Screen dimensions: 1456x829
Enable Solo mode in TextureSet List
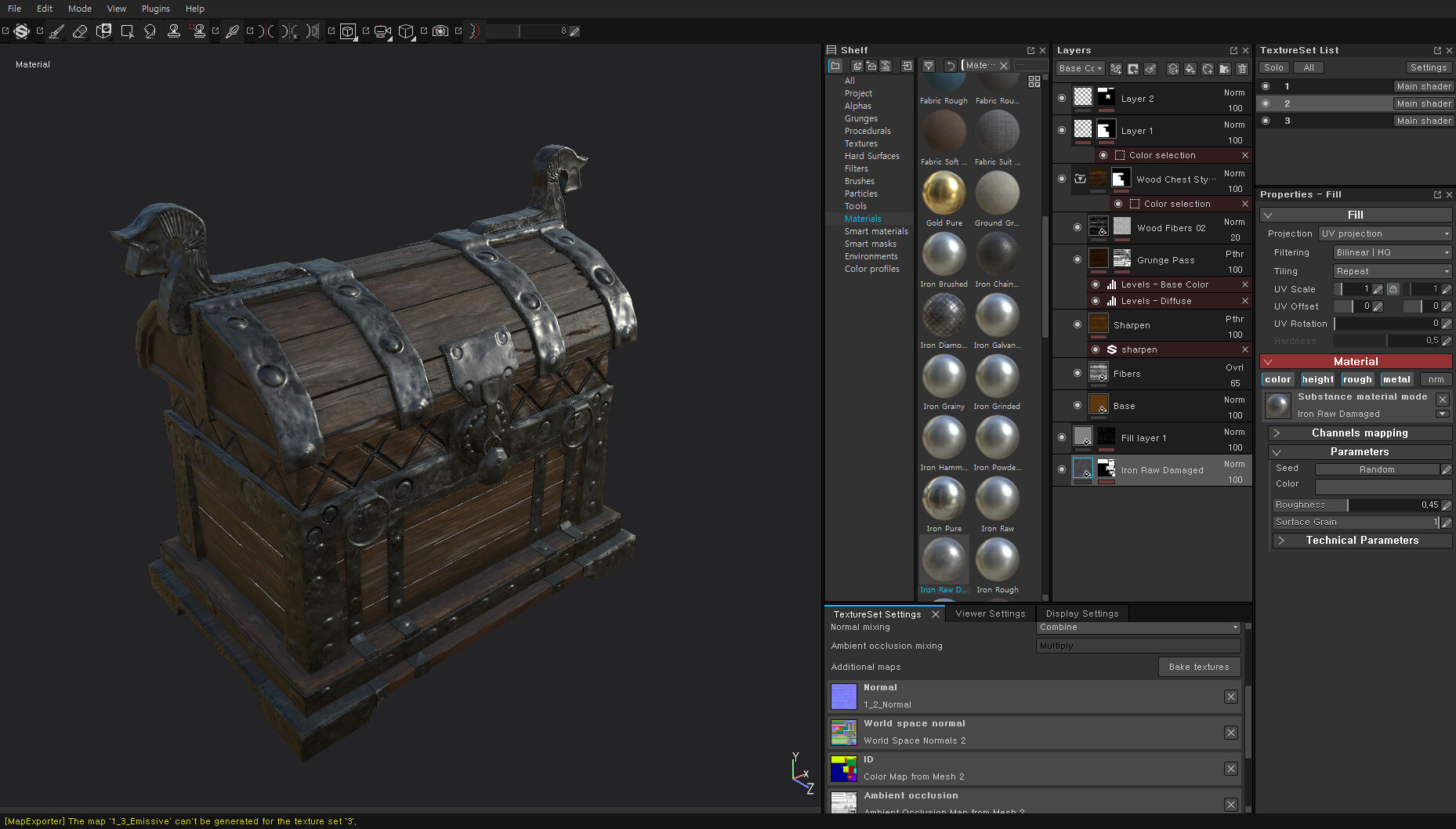[1274, 67]
